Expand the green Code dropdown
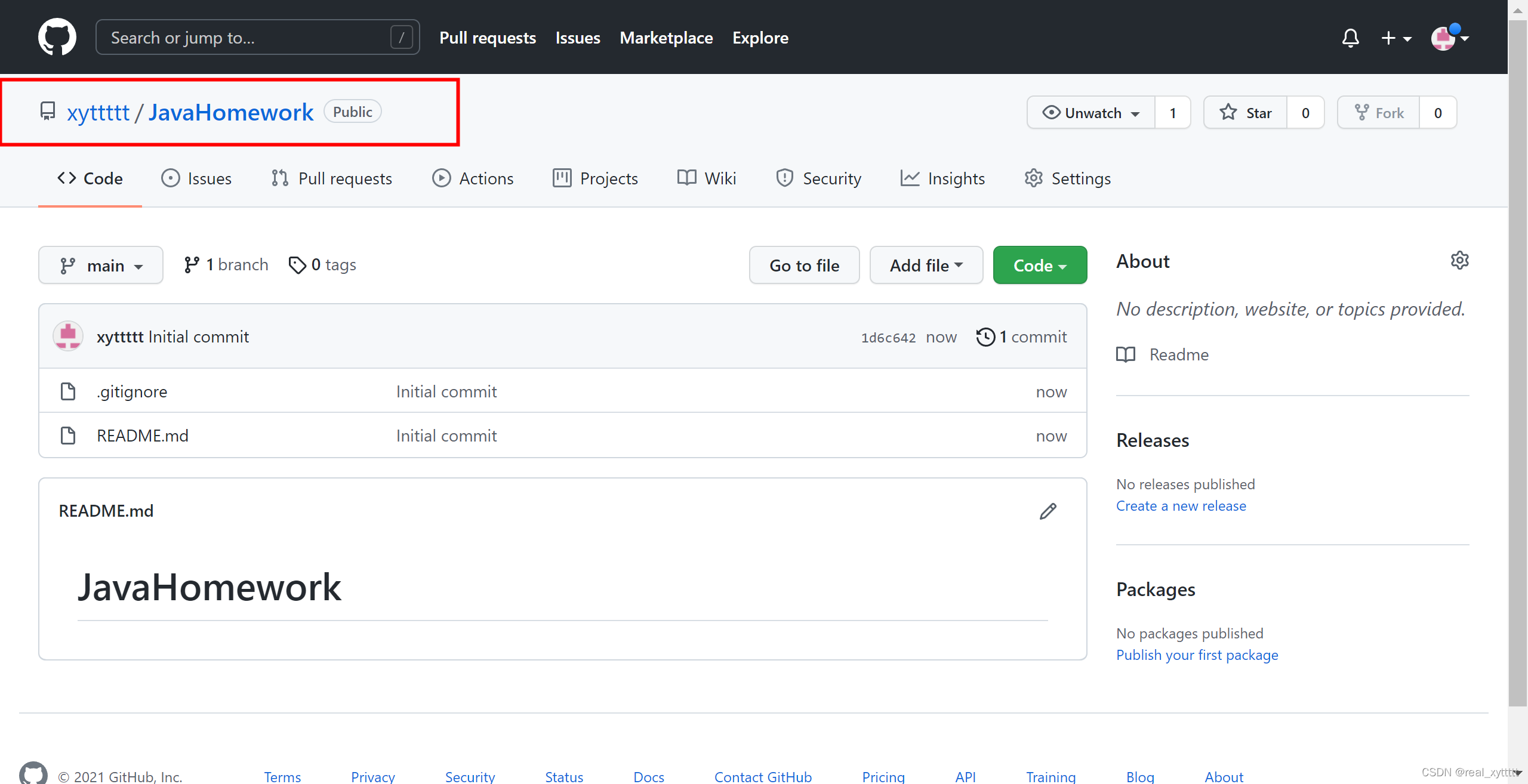This screenshot has height=784, width=1528. [1040, 266]
